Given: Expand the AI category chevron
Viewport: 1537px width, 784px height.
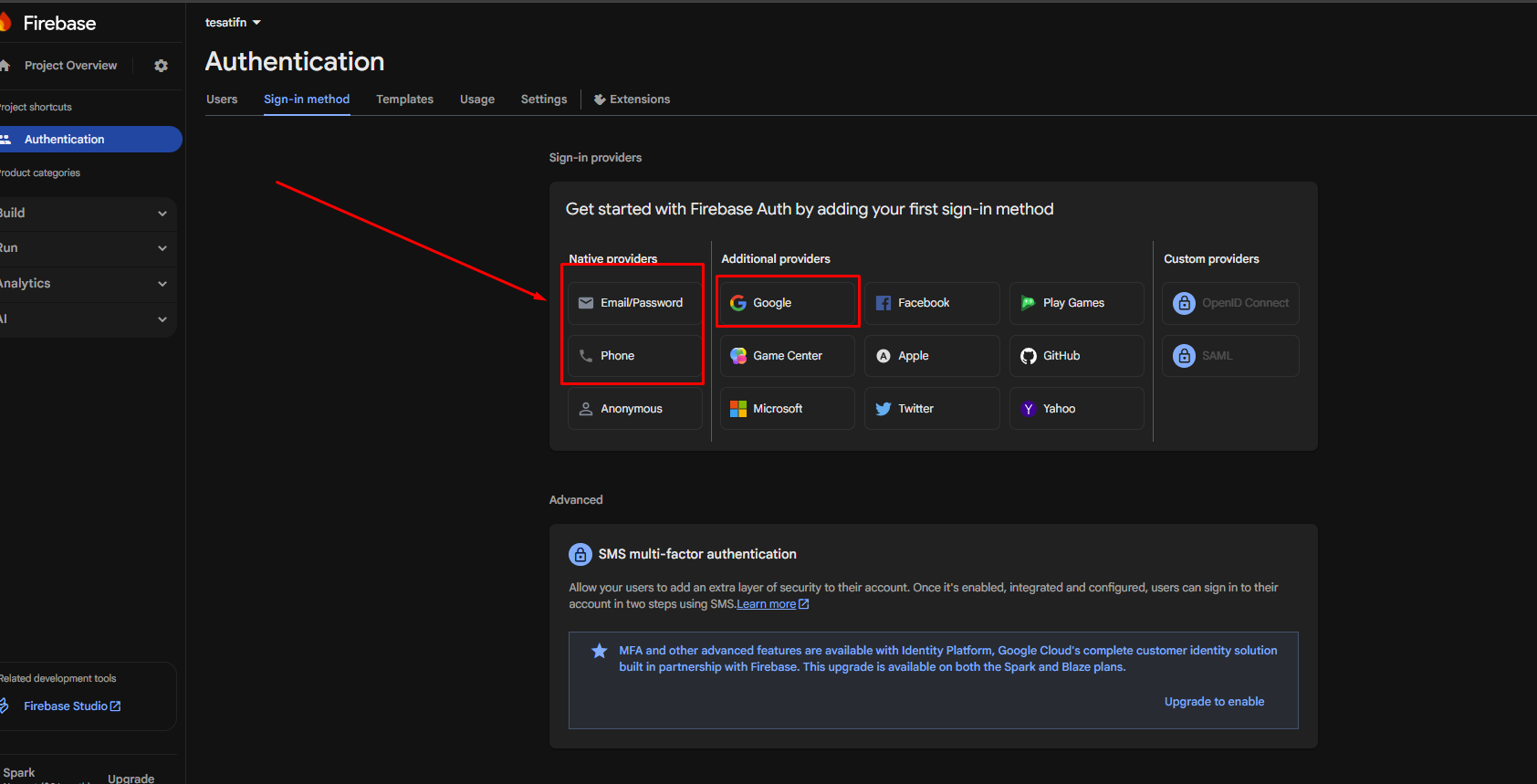Looking at the screenshot, I should pyautogui.click(x=162, y=319).
